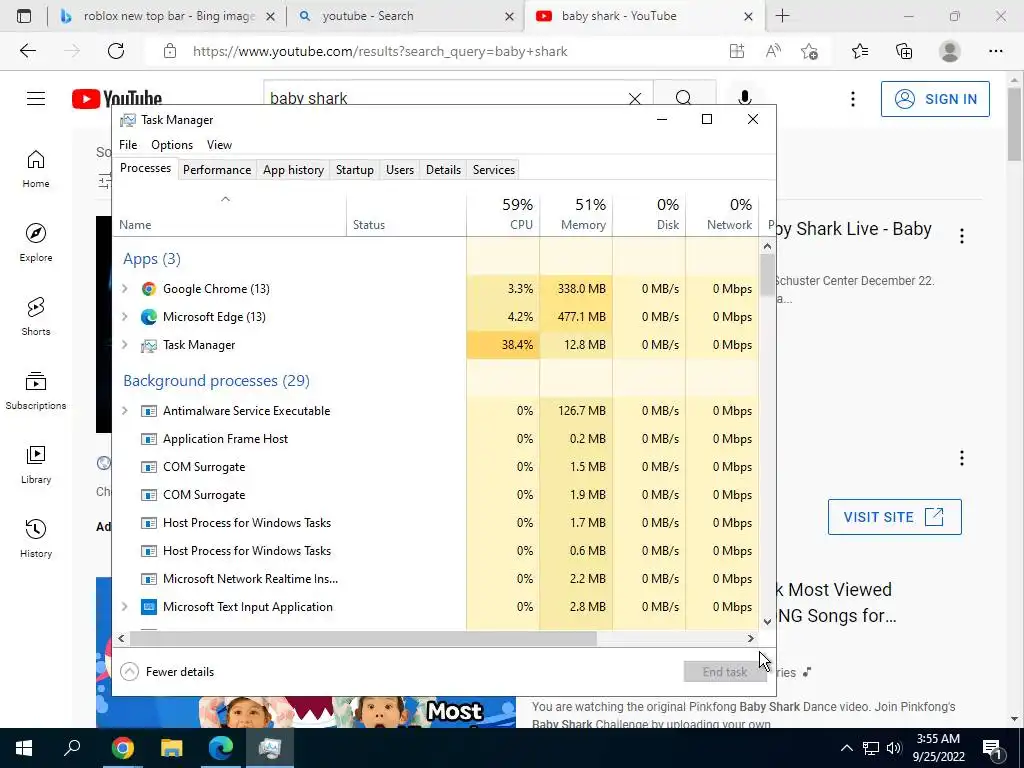This screenshot has width=1024, height=768.
Task: Click the End task button
Action: coord(725,671)
